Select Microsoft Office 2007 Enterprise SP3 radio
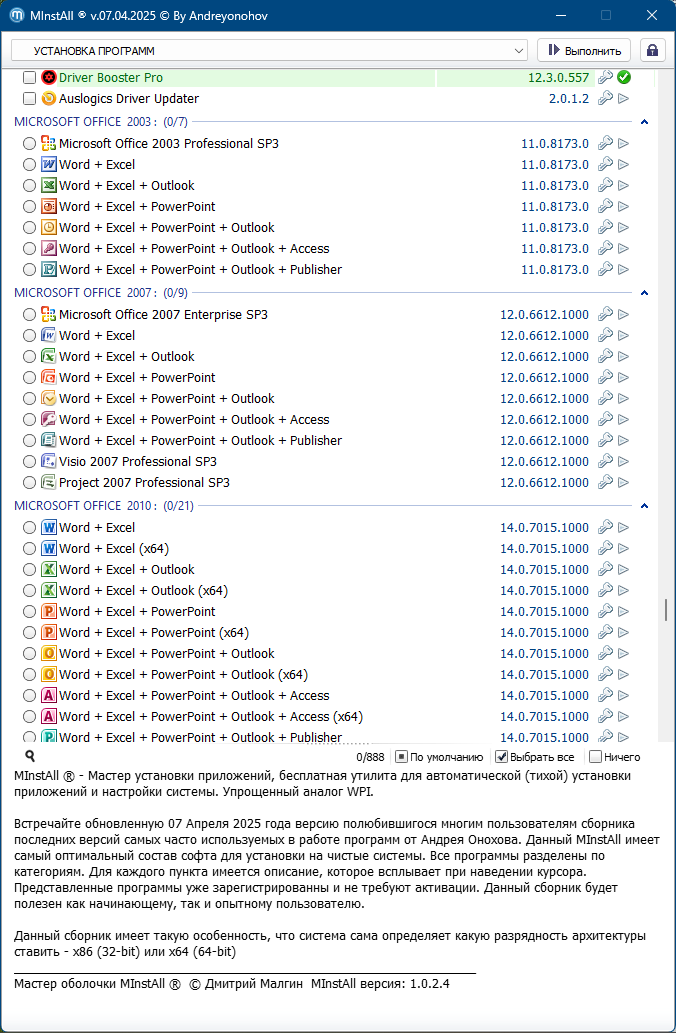 tap(29, 315)
